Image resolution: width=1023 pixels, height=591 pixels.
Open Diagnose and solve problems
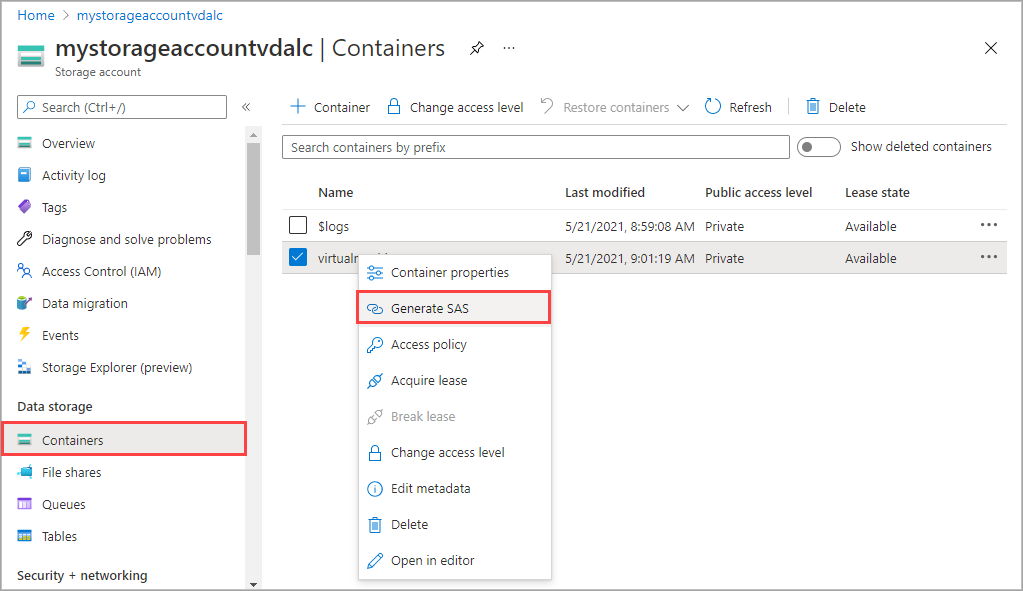125,239
